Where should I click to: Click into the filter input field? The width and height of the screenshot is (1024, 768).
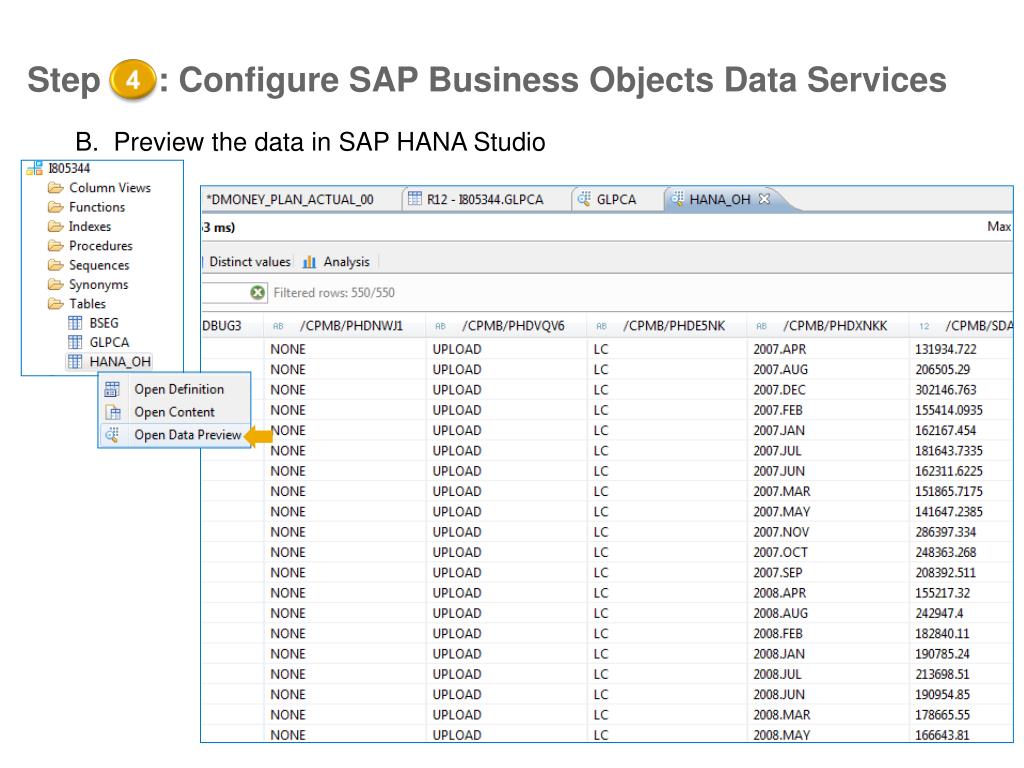point(225,293)
